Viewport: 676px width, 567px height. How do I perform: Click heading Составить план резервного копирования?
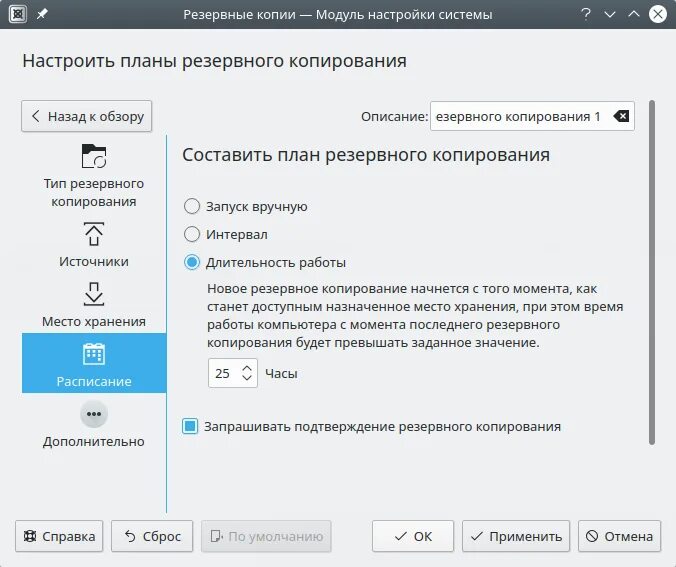(x=366, y=155)
